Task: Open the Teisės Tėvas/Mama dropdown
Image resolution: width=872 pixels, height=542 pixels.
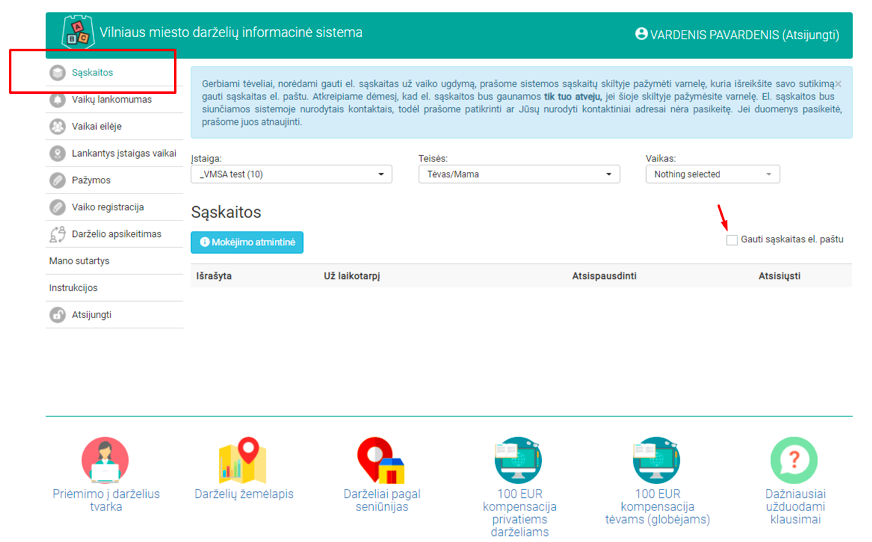Action: [x=519, y=175]
